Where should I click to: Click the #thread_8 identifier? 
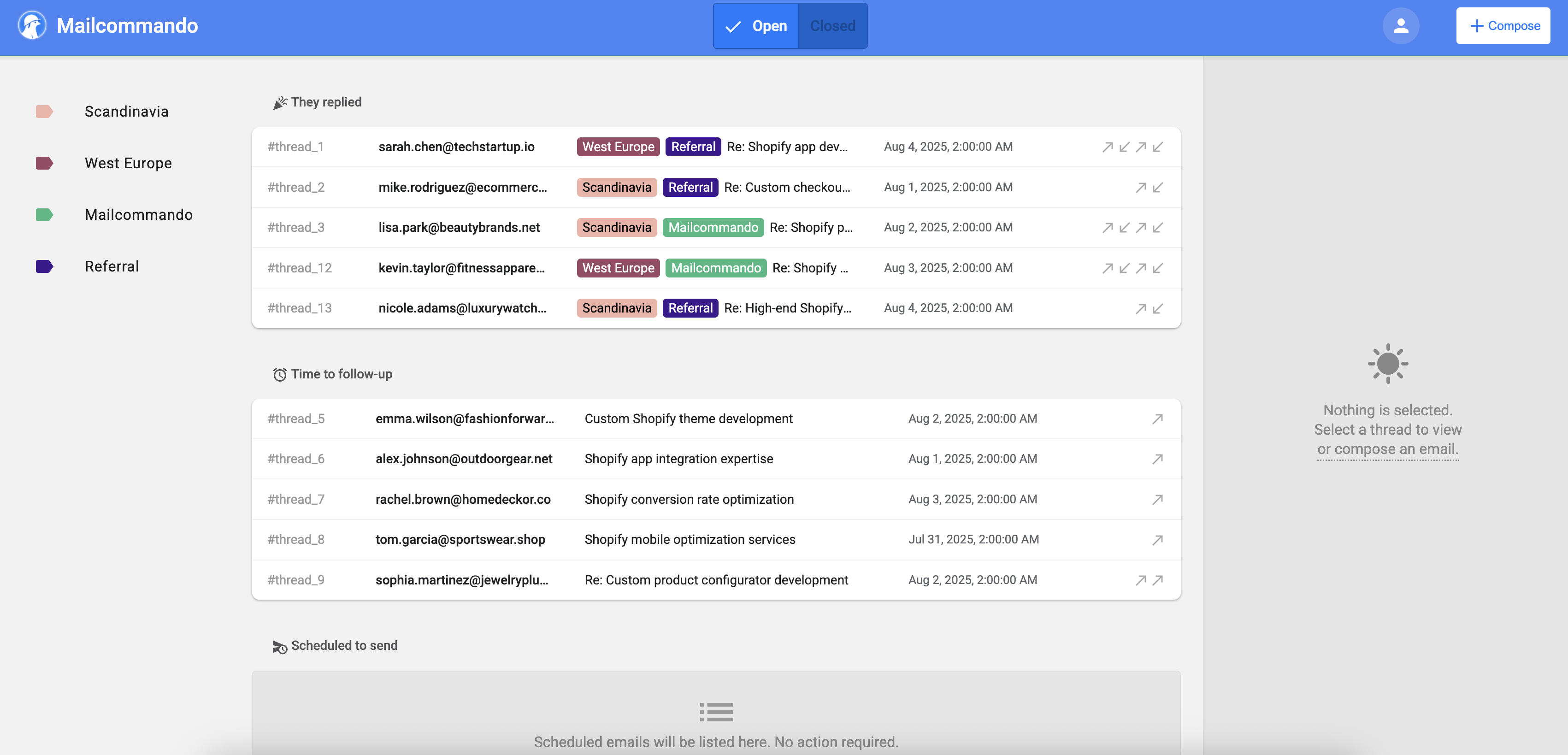296,539
